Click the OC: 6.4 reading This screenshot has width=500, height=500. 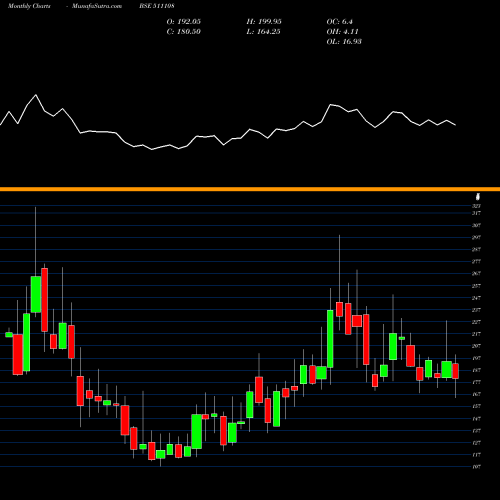click(x=339, y=22)
